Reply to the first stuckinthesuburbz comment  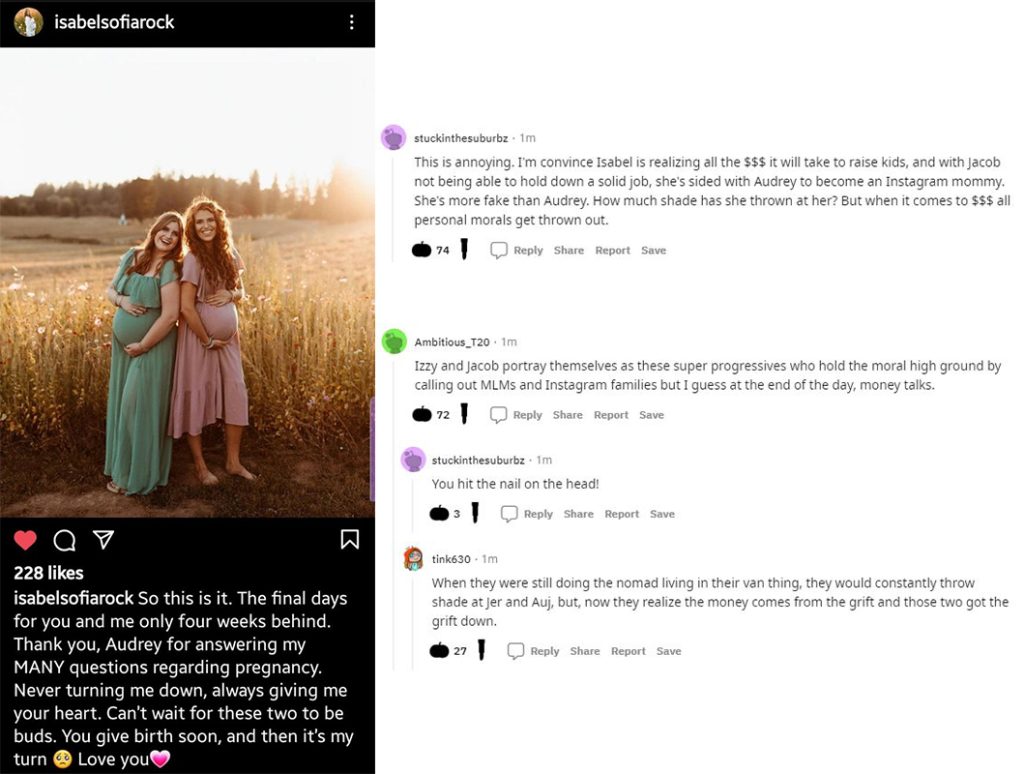(517, 250)
